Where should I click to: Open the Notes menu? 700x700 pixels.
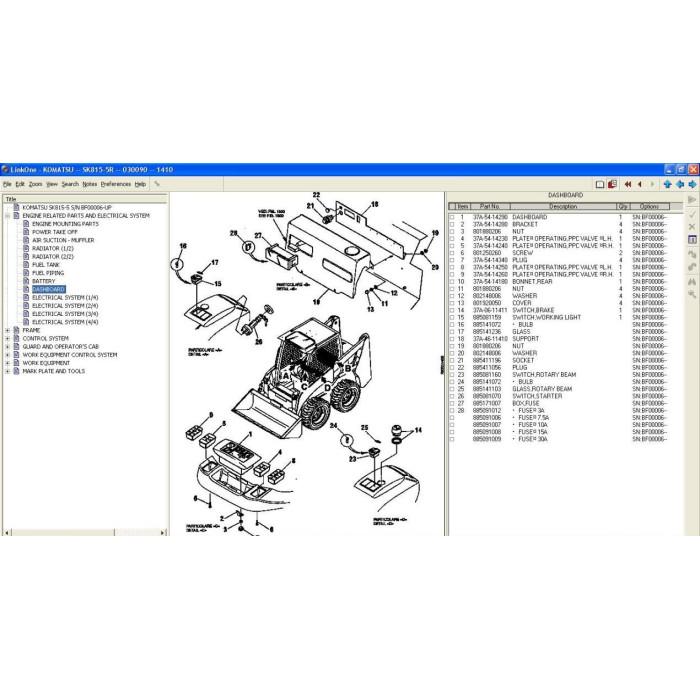90,184
